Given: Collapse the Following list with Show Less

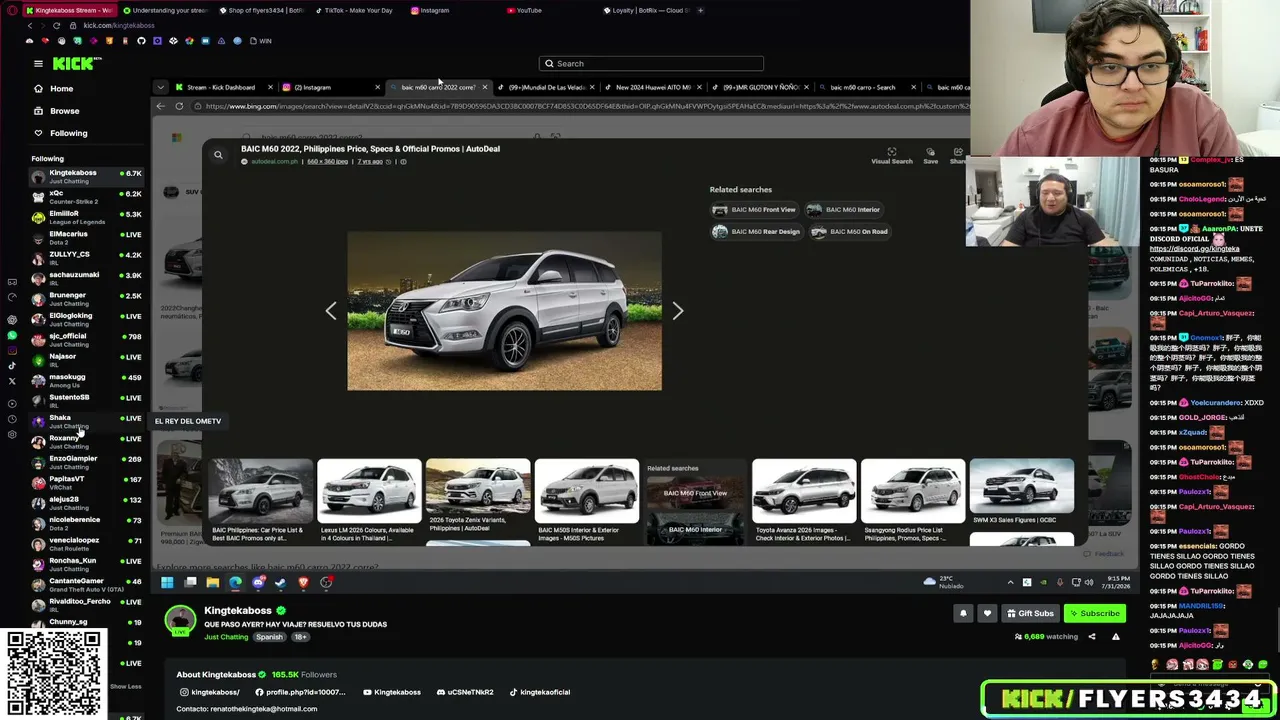Looking at the screenshot, I should point(125,686).
